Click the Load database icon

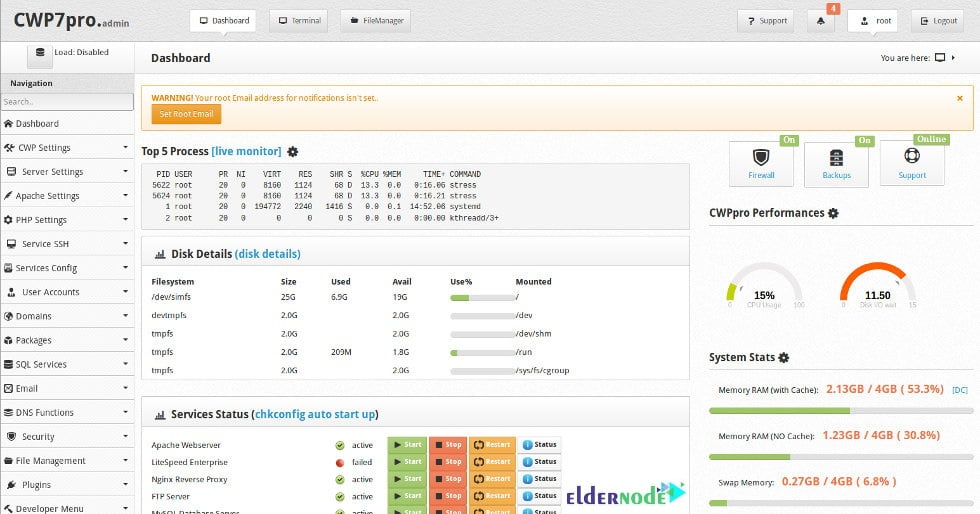[40, 53]
